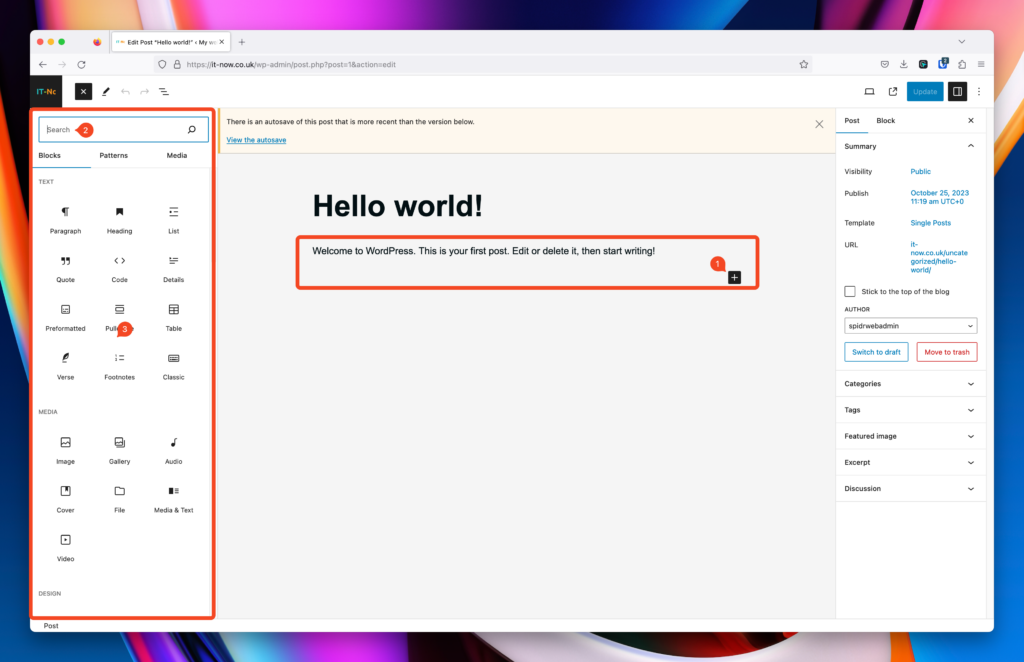Insert a Paragraph block
This screenshot has width=1024, height=662.
[x=65, y=220]
